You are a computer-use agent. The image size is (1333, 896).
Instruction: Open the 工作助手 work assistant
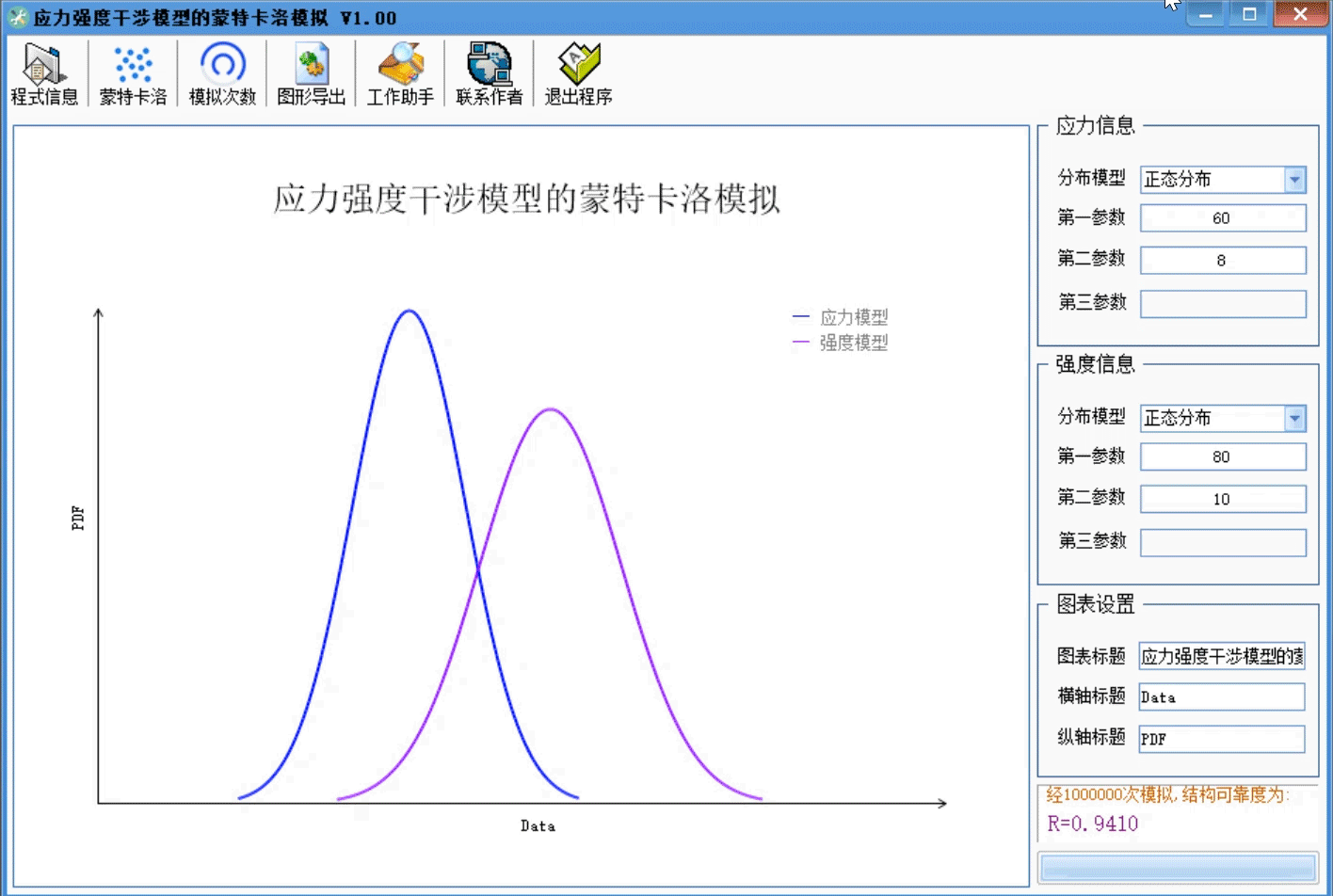(400, 74)
